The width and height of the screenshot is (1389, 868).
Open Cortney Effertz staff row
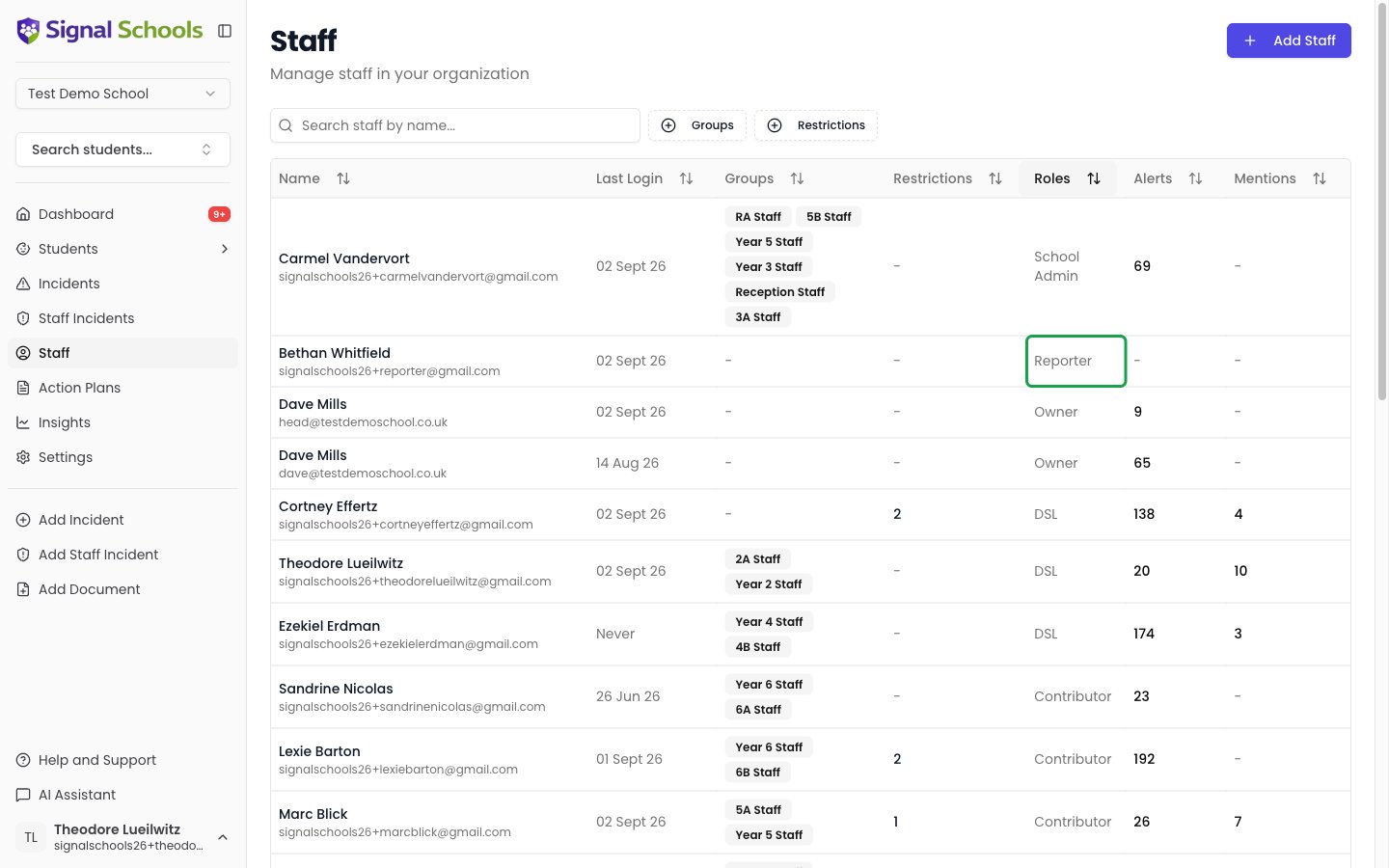[x=810, y=514]
